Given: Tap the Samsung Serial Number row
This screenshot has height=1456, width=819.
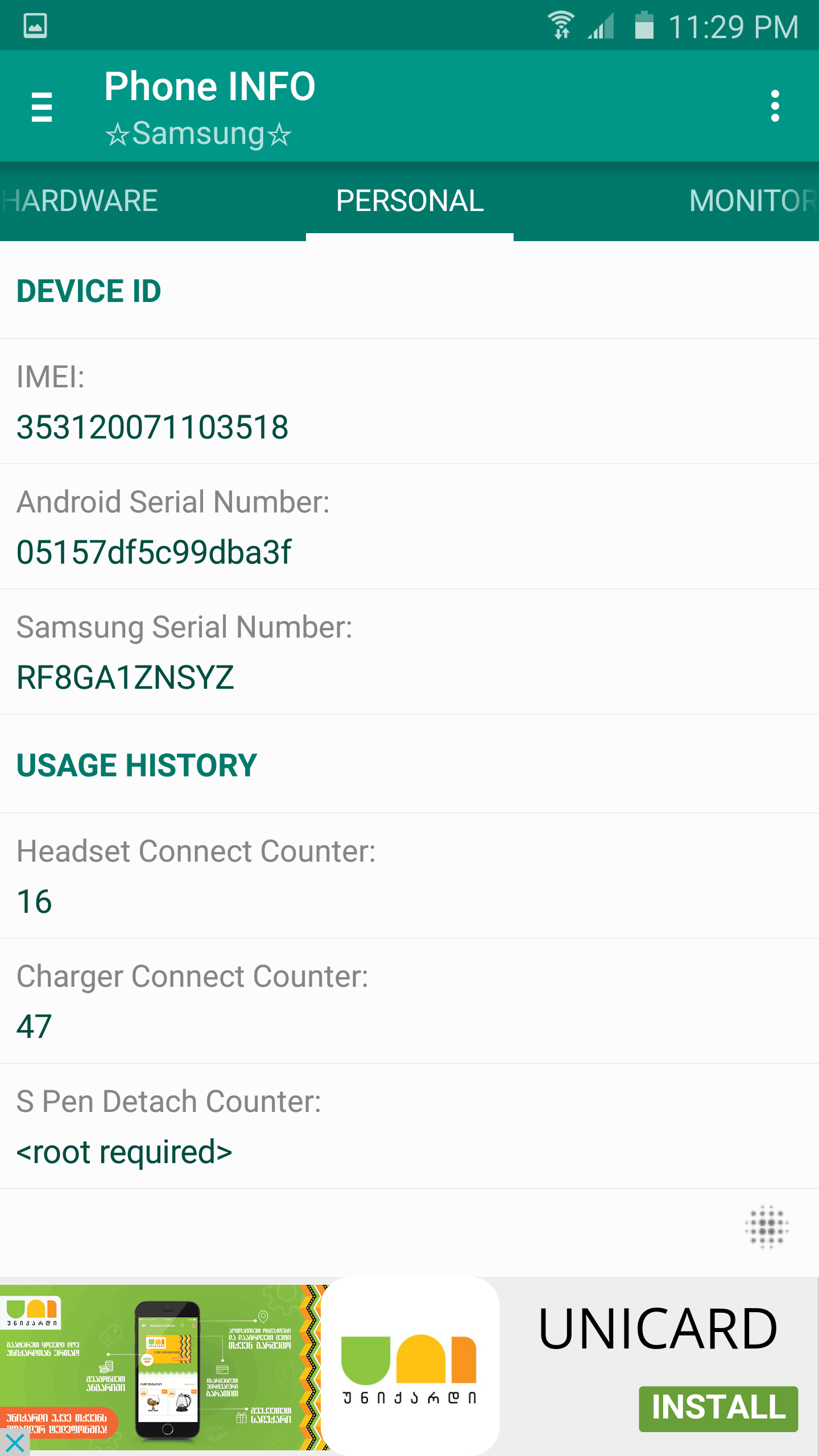Looking at the screenshot, I should tap(409, 652).
